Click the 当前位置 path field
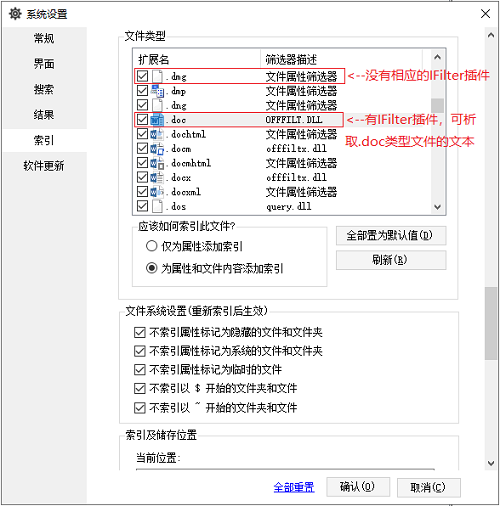This screenshot has height=506, width=500. (x=285, y=469)
